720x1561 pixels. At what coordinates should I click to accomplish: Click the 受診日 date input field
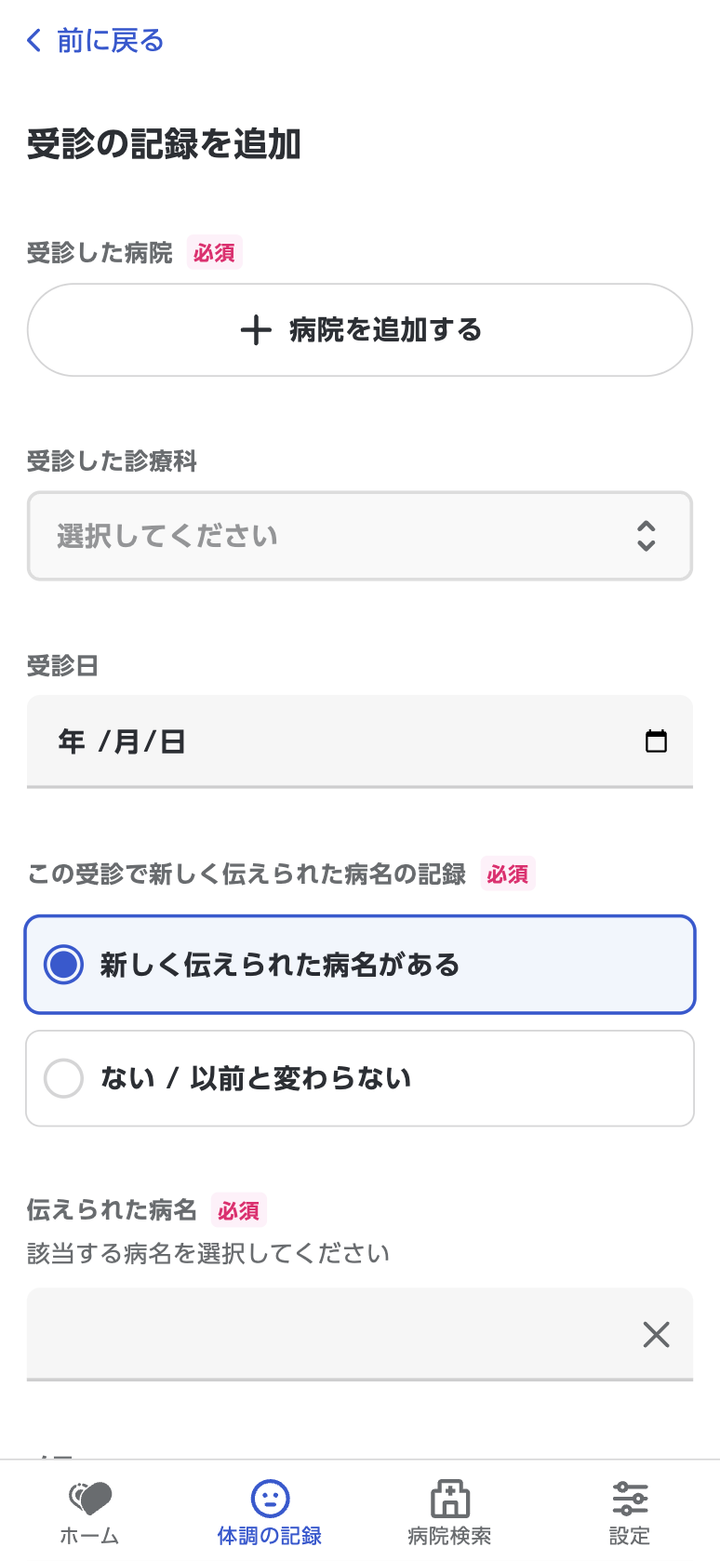(330, 741)
